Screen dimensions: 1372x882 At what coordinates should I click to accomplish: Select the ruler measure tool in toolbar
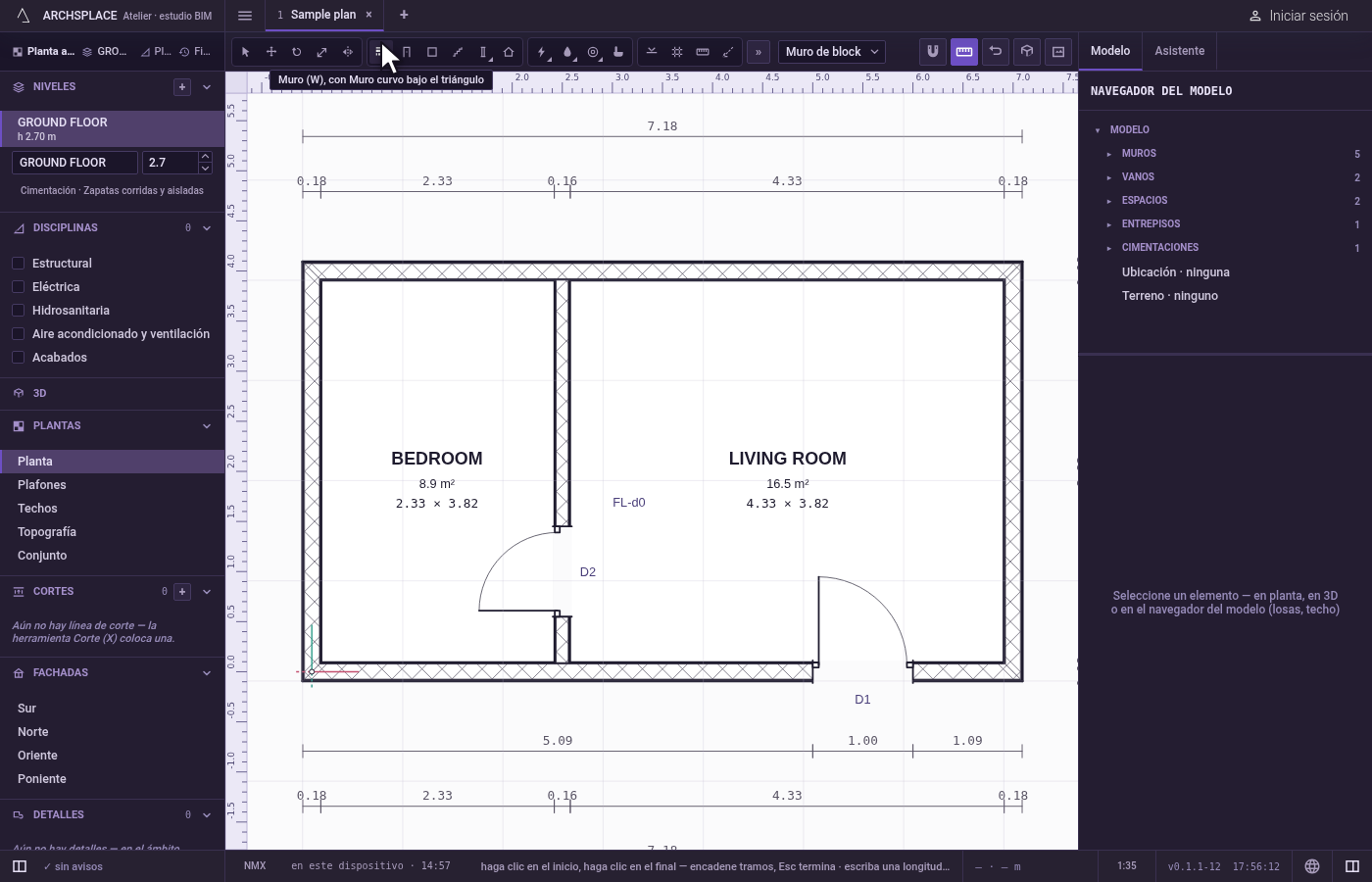click(702, 52)
